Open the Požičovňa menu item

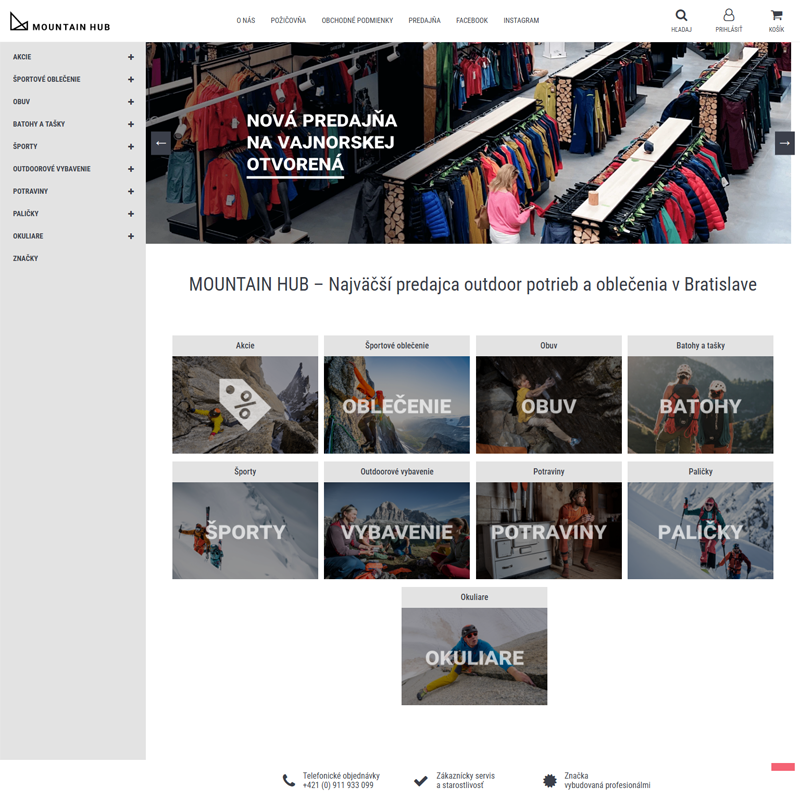[x=288, y=20]
